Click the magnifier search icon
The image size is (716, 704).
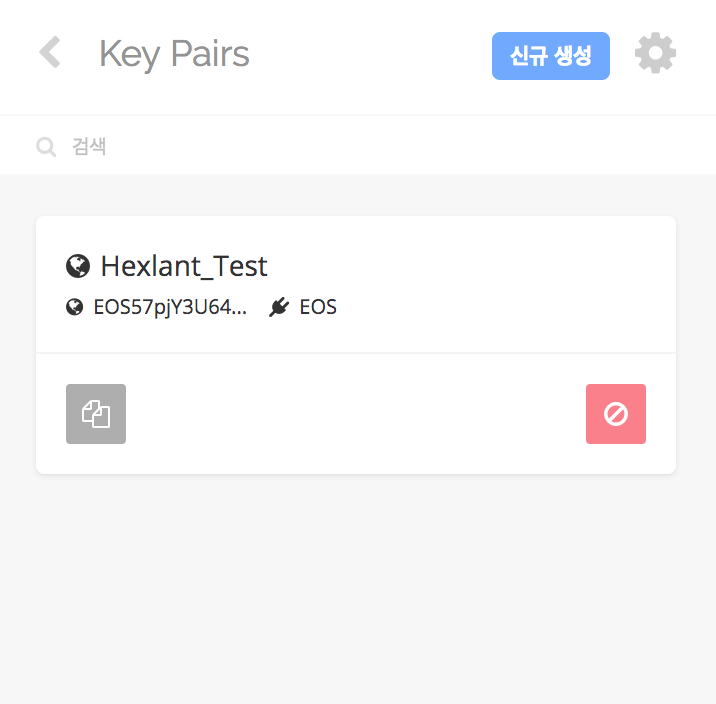[x=46, y=147]
